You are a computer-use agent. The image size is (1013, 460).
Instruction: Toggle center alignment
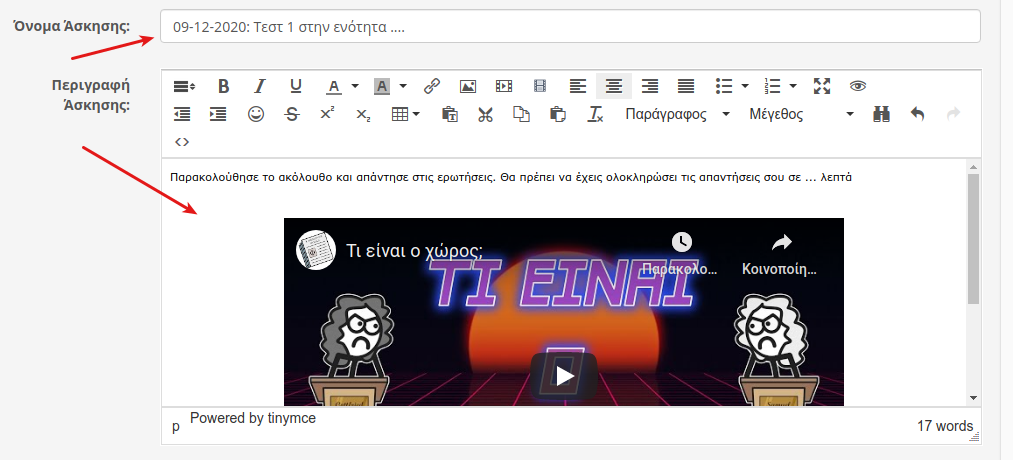(x=614, y=86)
